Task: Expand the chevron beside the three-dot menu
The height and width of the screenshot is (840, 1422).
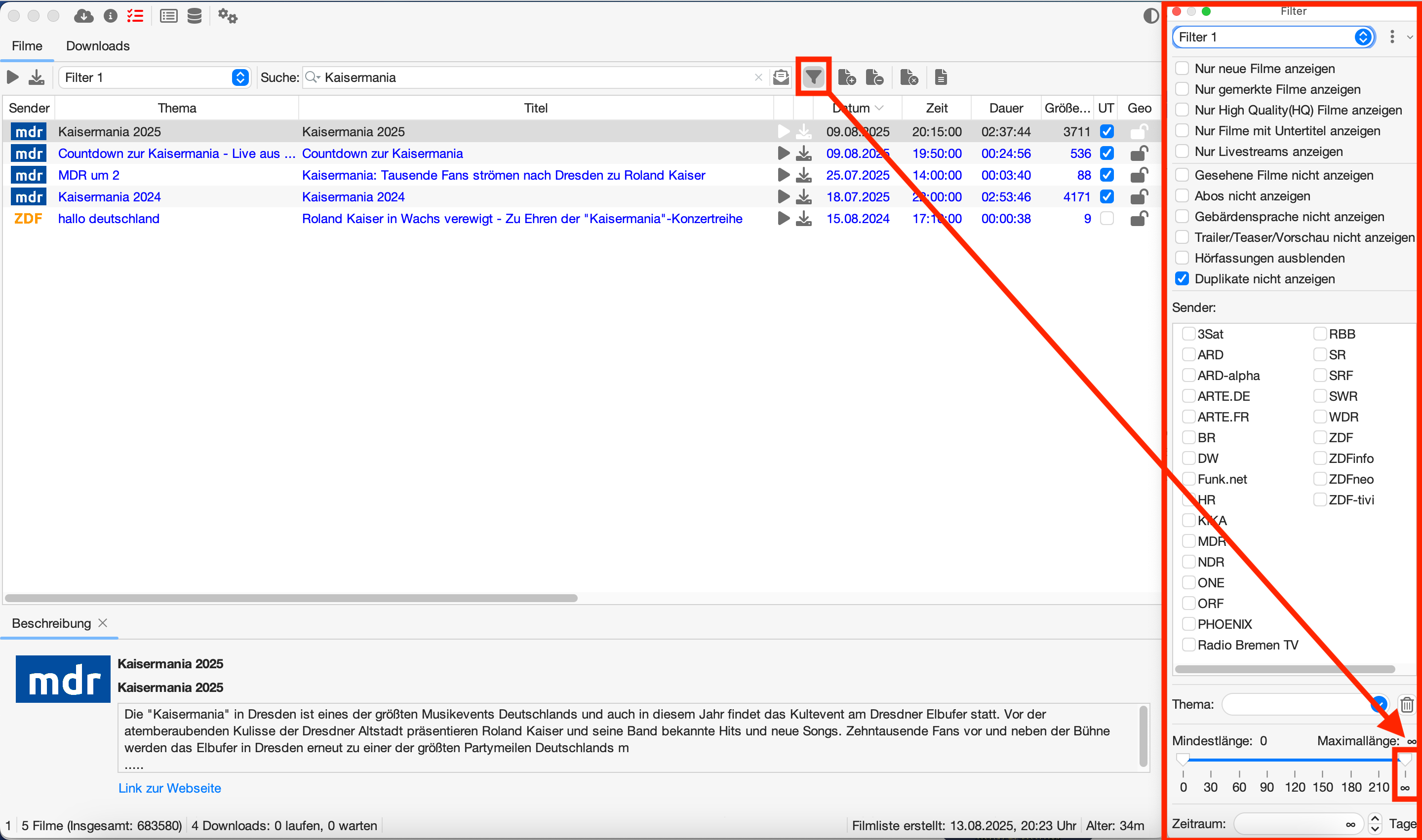Action: (1410, 38)
